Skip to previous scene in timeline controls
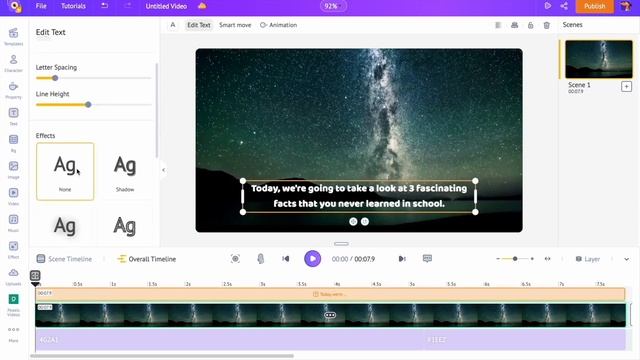The image size is (640, 360). [285, 259]
